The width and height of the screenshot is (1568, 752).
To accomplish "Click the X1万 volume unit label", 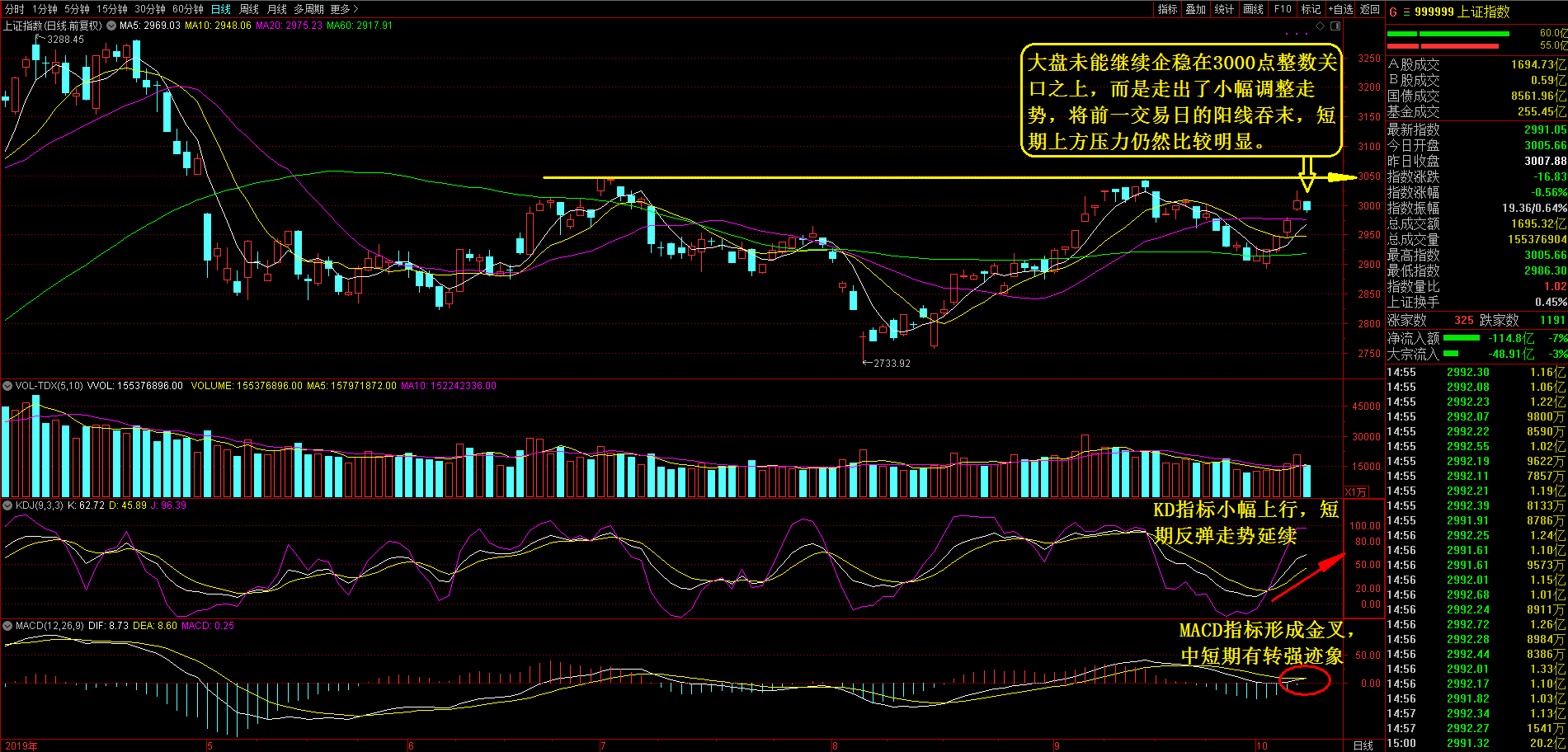I will point(1356,492).
